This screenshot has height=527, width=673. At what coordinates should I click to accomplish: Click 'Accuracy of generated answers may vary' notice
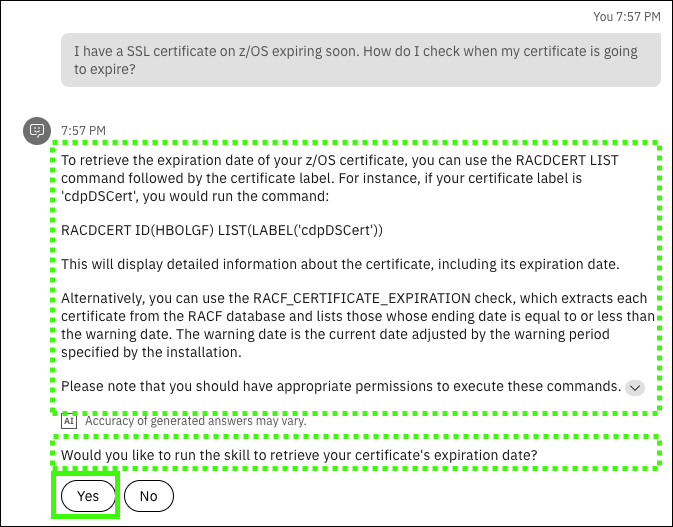[x=195, y=421]
